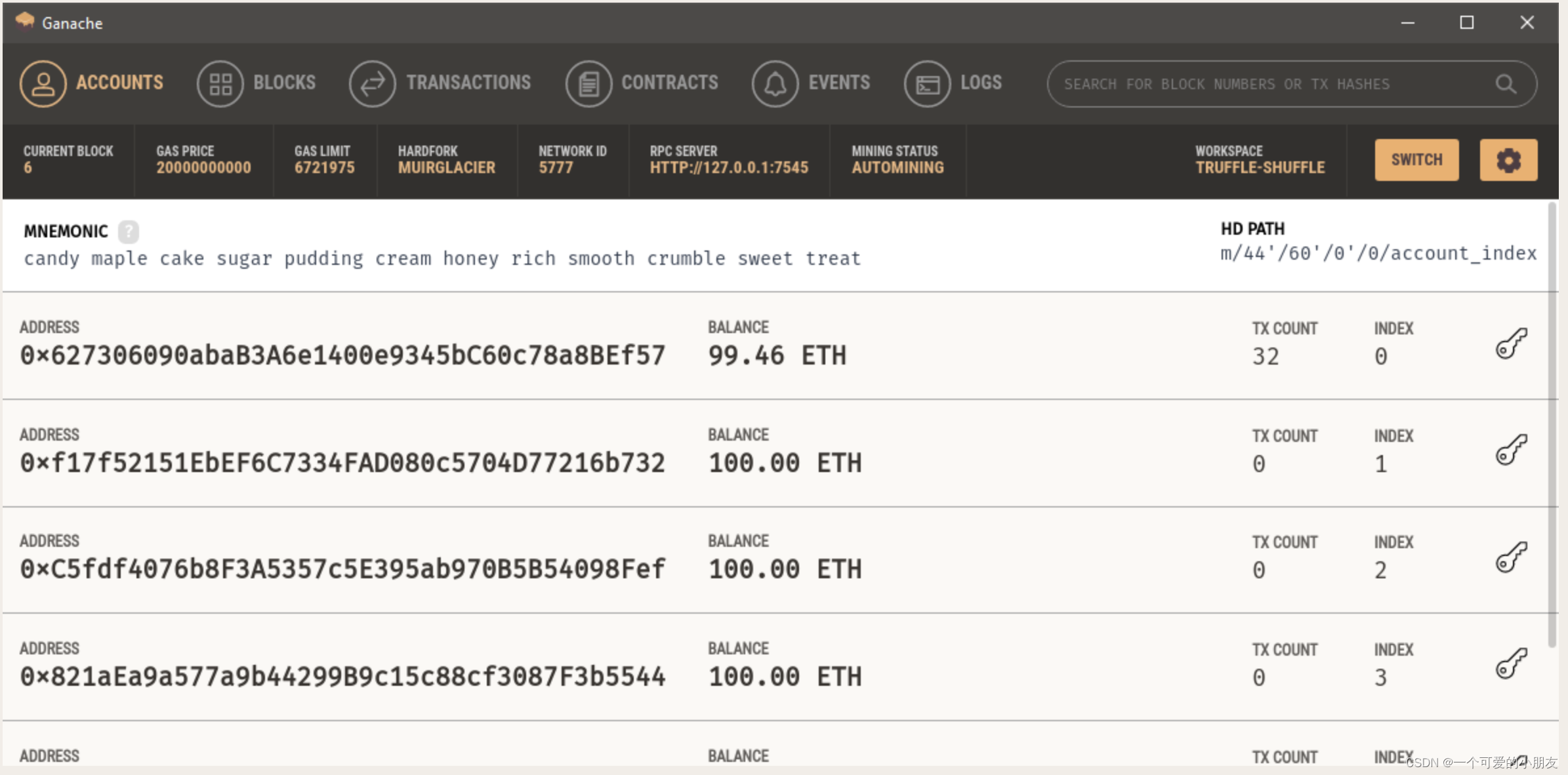1568x775 pixels.
Task: Click the current block value 6
Action: click(x=28, y=168)
